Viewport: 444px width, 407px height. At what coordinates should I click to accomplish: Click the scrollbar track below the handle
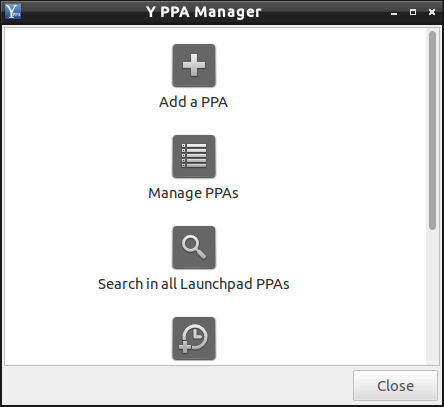433,297
